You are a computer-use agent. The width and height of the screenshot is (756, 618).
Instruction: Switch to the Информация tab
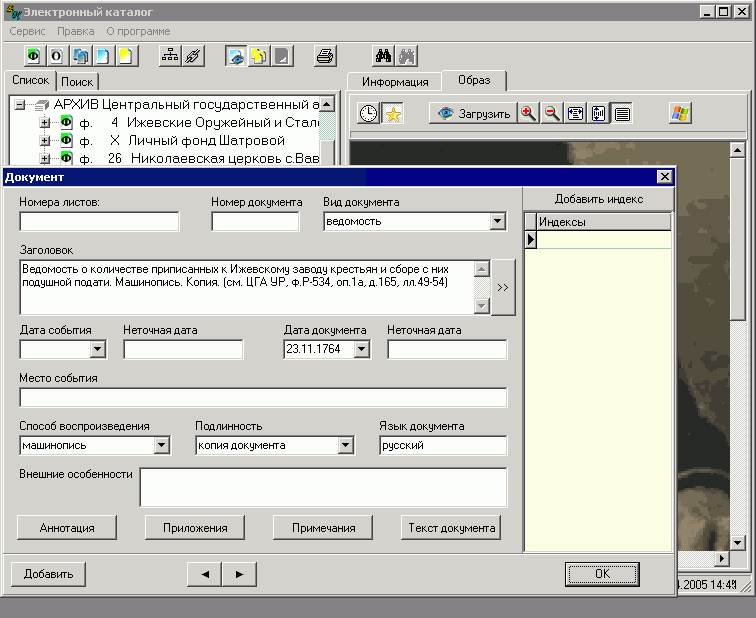click(395, 81)
